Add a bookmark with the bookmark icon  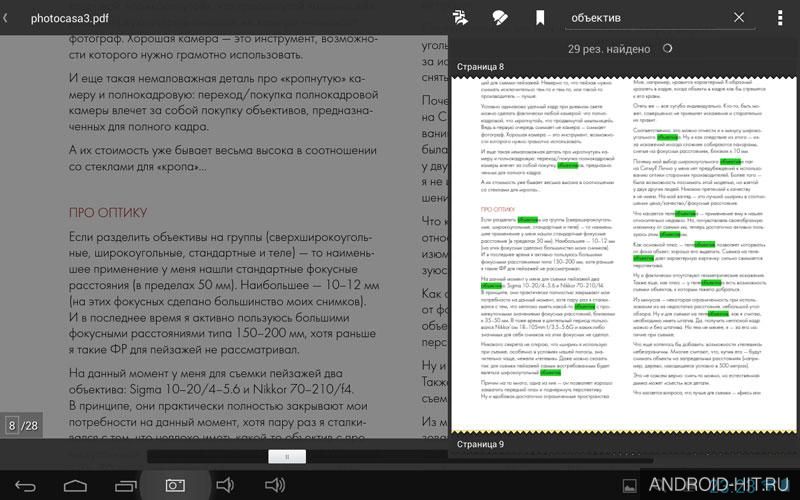pos(540,18)
